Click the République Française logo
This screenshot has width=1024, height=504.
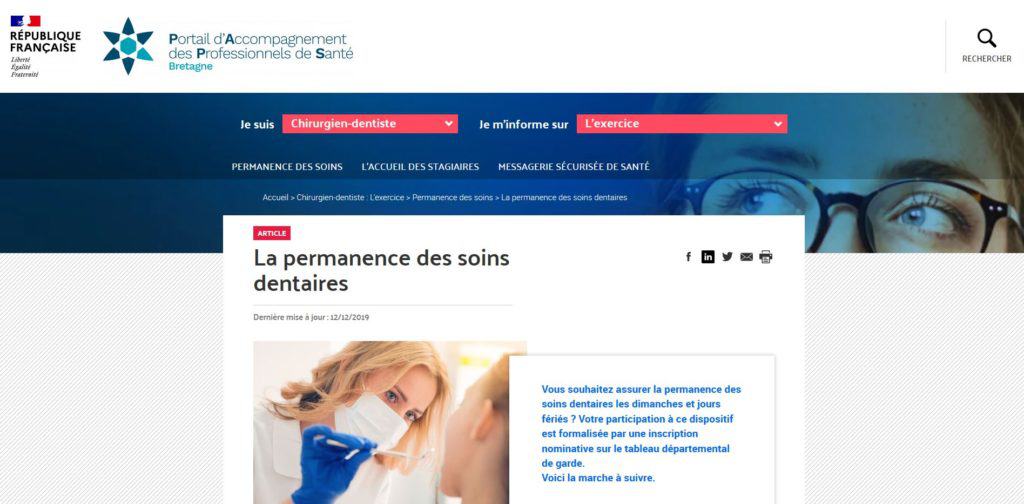tap(45, 46)
